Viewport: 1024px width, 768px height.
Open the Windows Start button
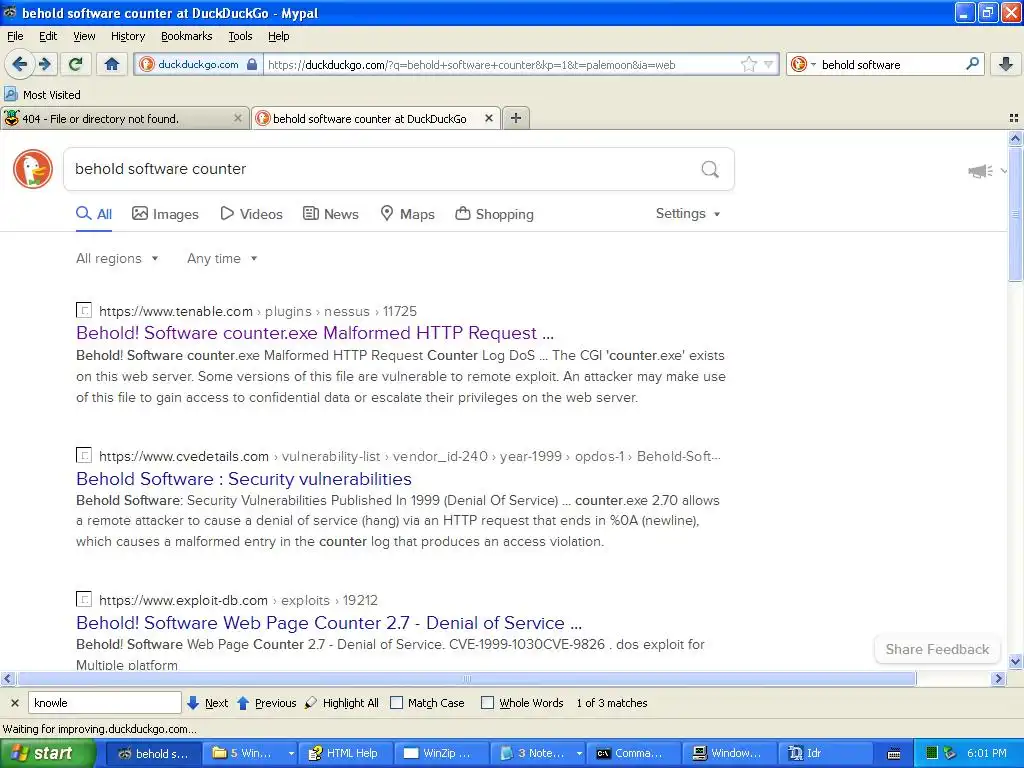tap(48, 753)
